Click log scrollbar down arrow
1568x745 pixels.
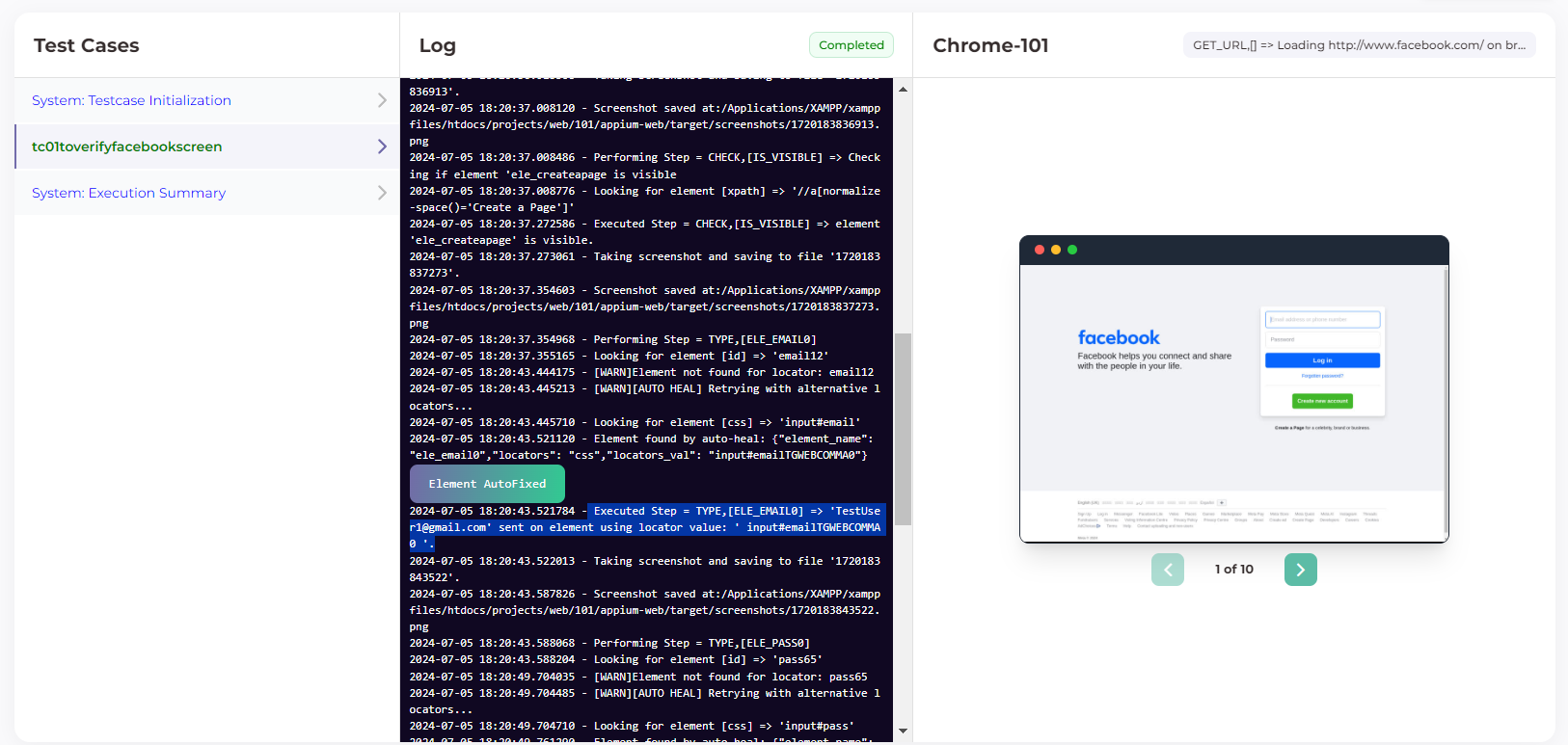coord(903,732)
